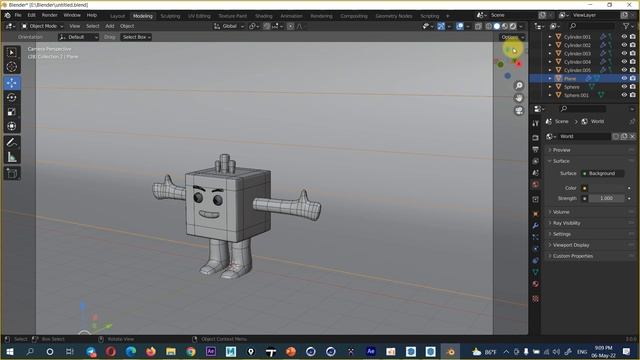Open the Tool properties tab
Image resolution: width=640 pixels, height=360 pixels.
(x=536, y=124)
